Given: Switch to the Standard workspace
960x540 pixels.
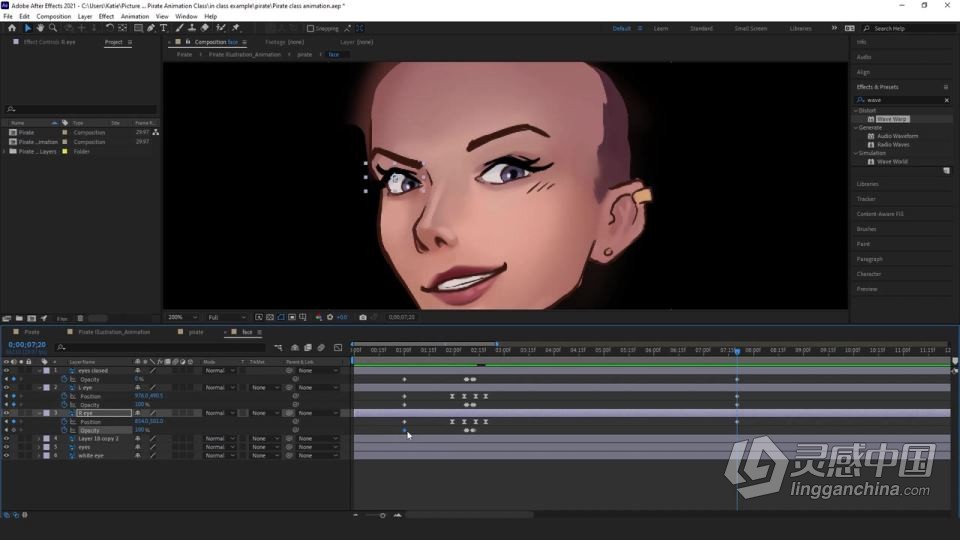Looking at the screenshot, I should (x=701, y=28).
